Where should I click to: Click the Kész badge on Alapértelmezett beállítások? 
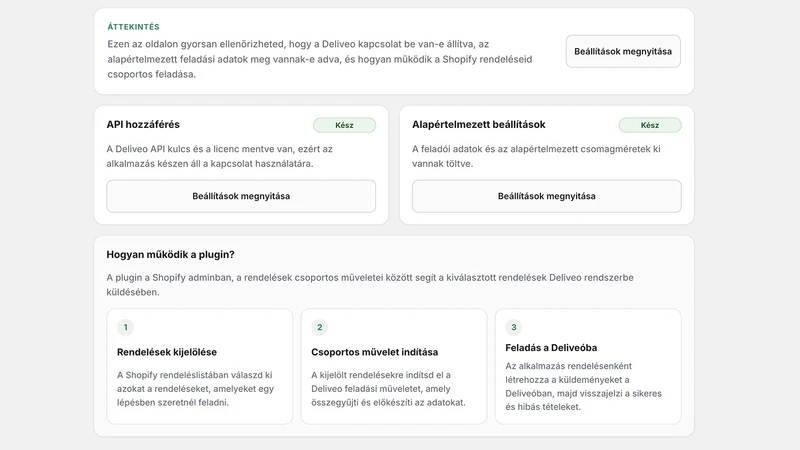pyautogui.click(x=650, y=125)
